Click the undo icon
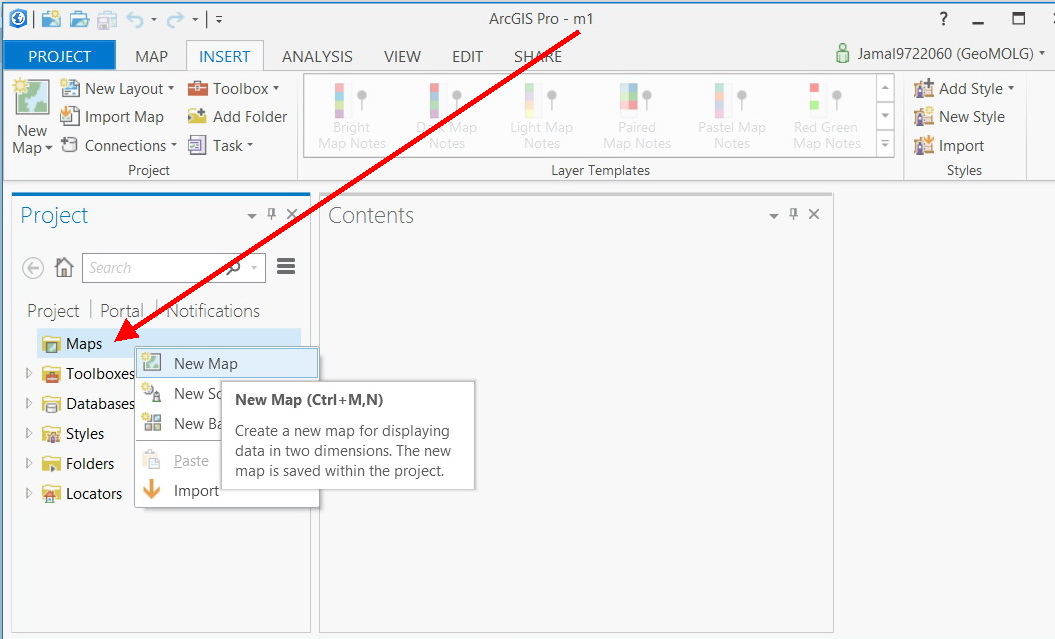The width and height of the screenshot is (1055, 639). pyautogui.click(x=135, y=20)
